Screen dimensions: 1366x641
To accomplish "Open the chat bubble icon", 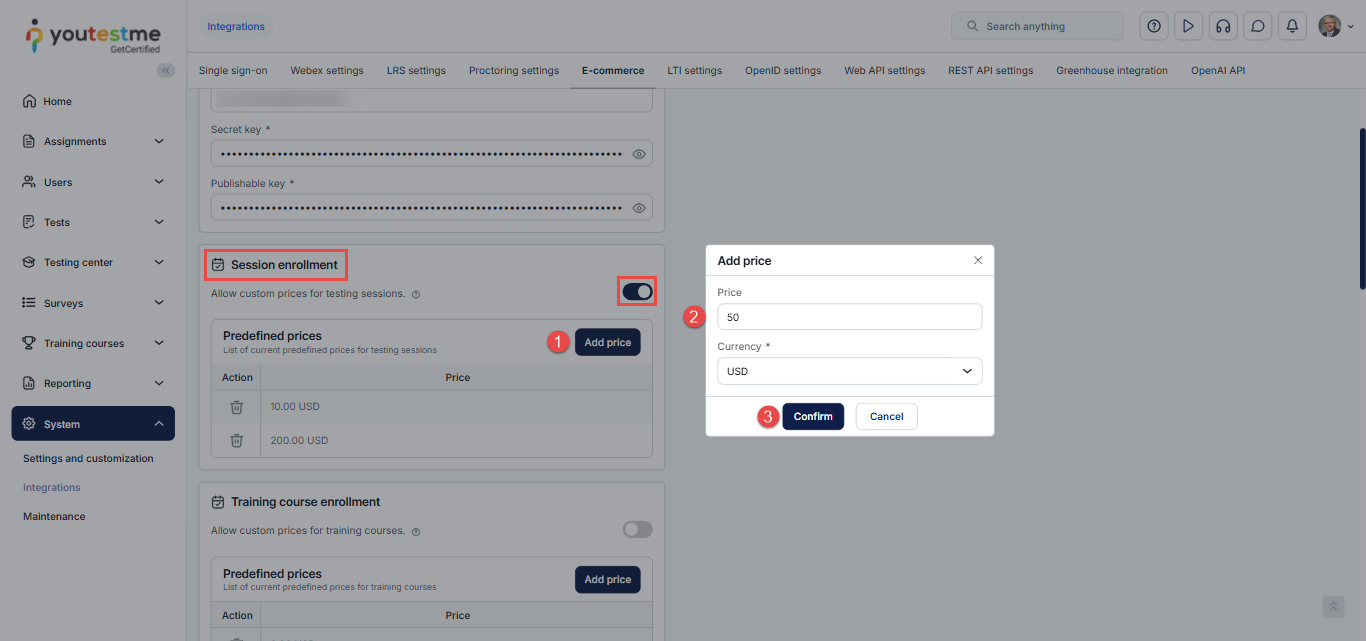I will point(1258,26).
